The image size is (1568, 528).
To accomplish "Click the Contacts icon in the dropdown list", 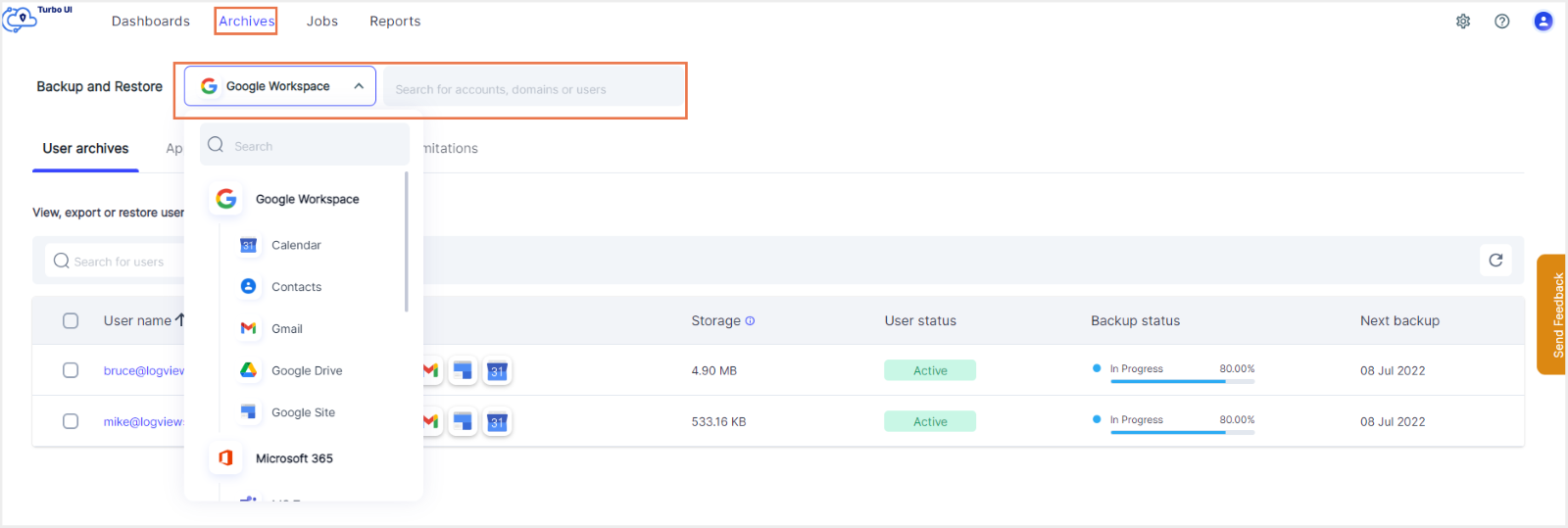I will coord(249,286).
